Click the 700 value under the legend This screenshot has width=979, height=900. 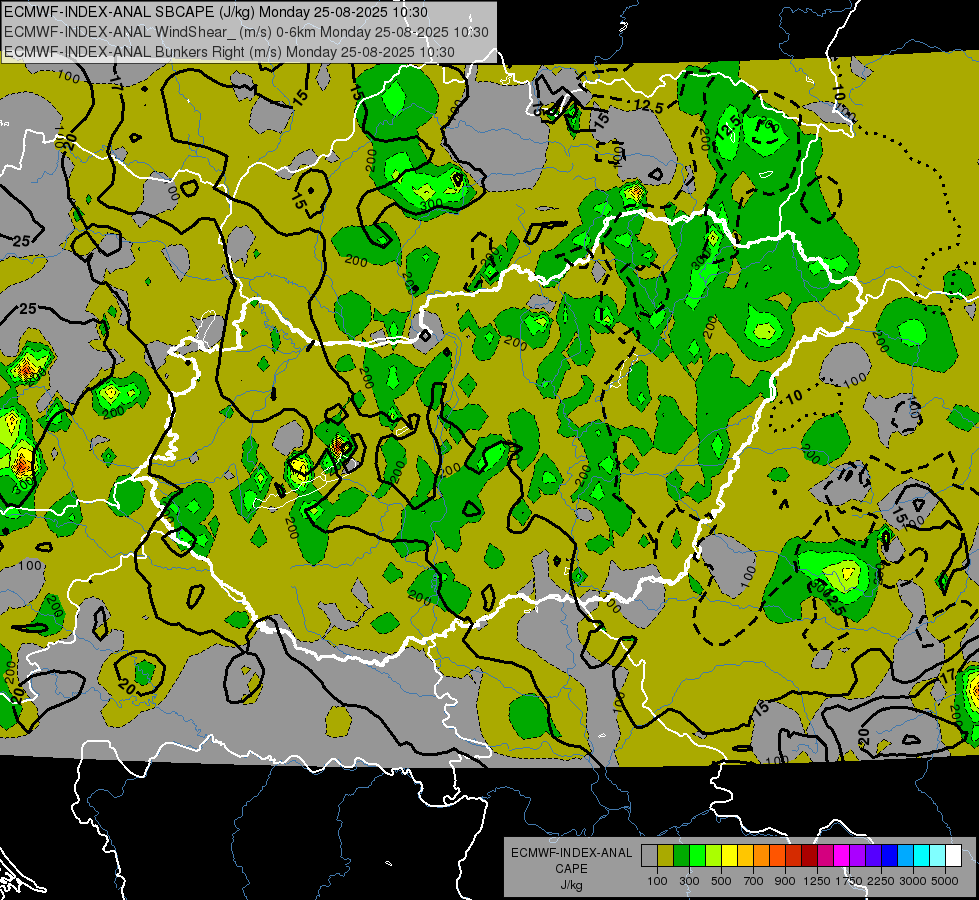point(754,881)
